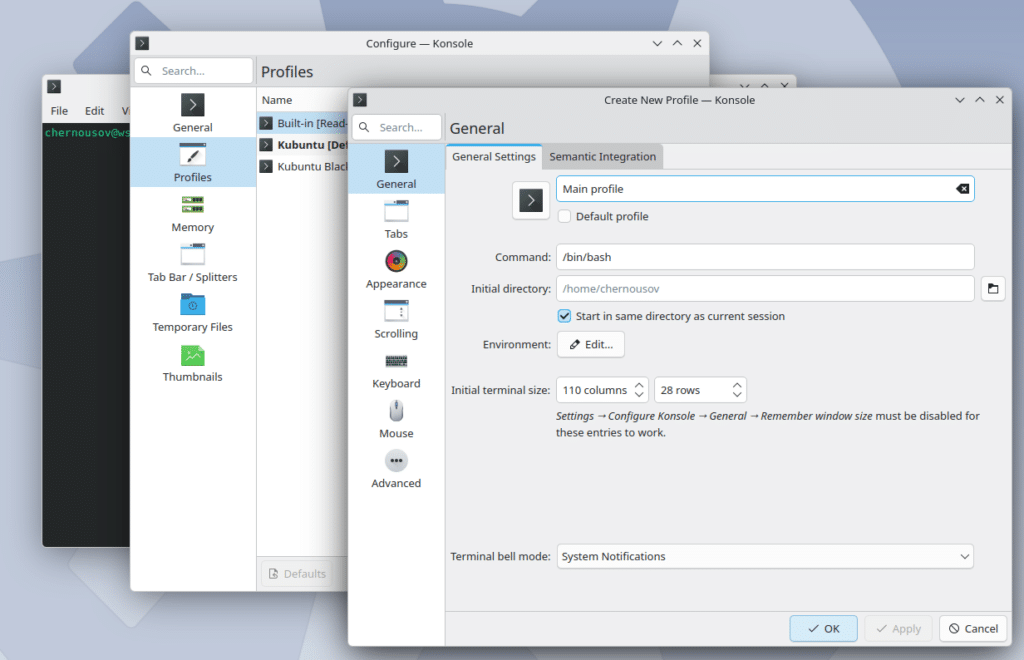Toggle Start in same directory as current session
The width and height of the screenshot is (1024, 660).
pos(564,316)
